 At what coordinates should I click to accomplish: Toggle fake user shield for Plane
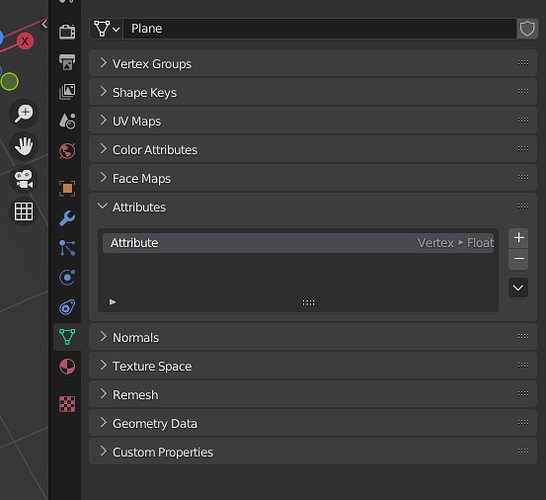(x=527, y=29)
